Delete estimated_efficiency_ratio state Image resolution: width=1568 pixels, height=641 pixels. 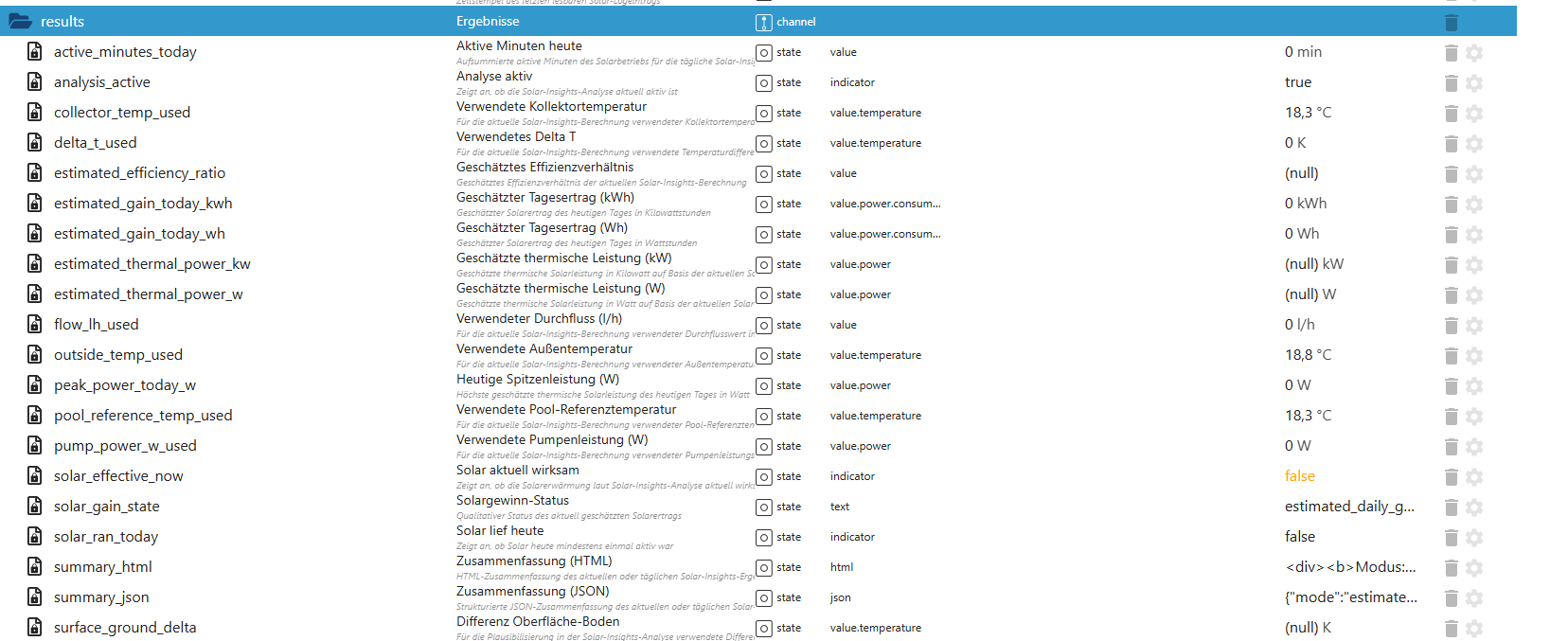(x=1451, y=174)
